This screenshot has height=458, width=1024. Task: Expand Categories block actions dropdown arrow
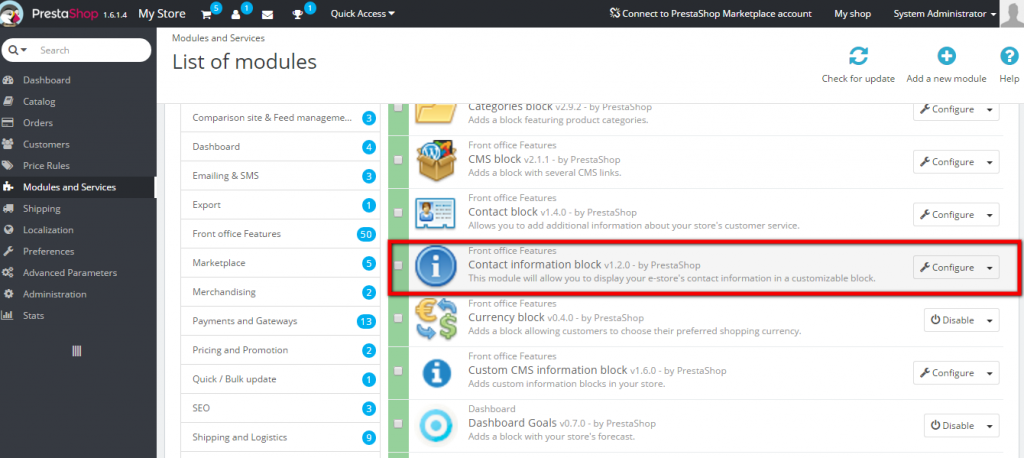point(990,110)
